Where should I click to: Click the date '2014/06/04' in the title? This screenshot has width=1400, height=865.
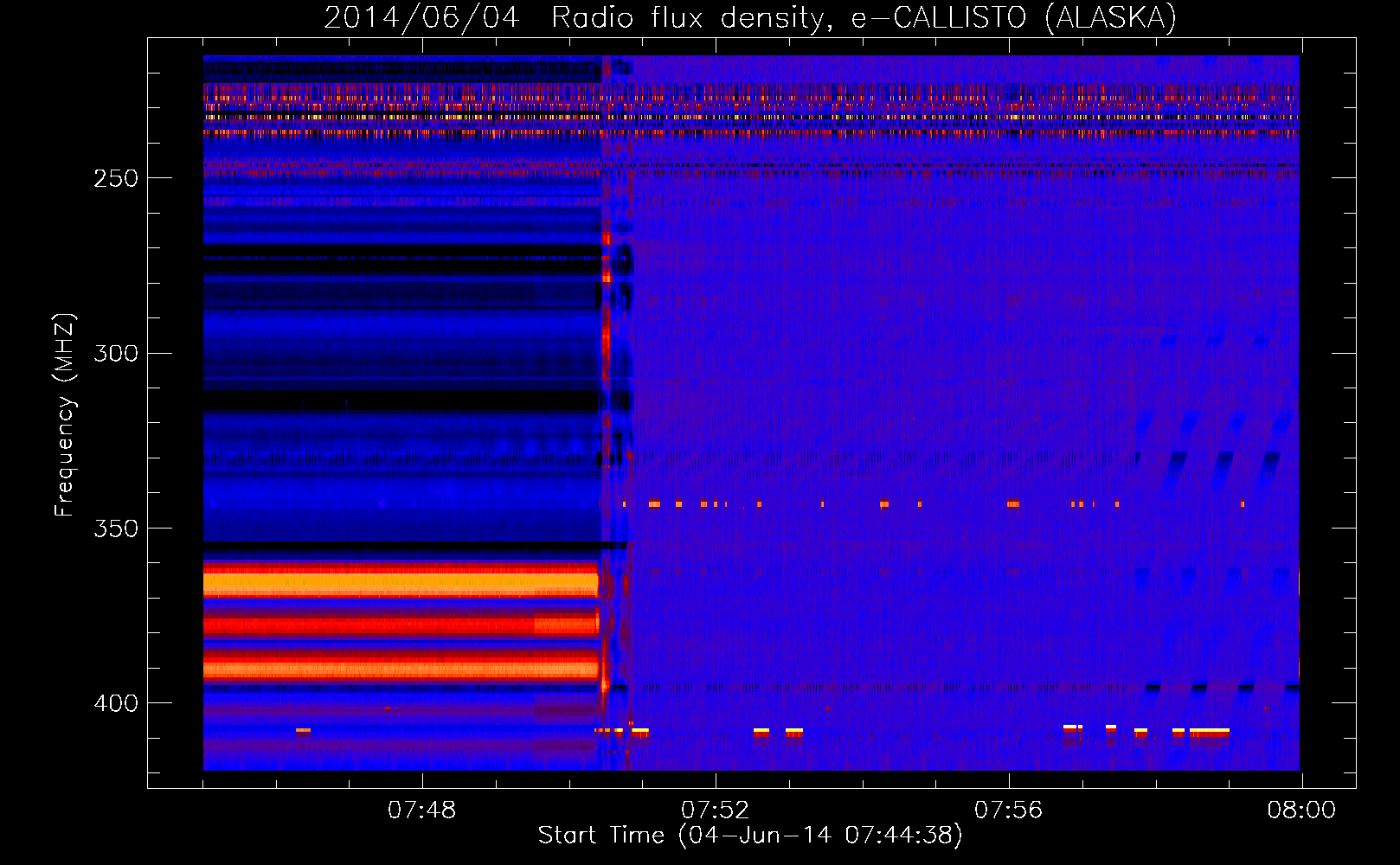click(421, 17)
